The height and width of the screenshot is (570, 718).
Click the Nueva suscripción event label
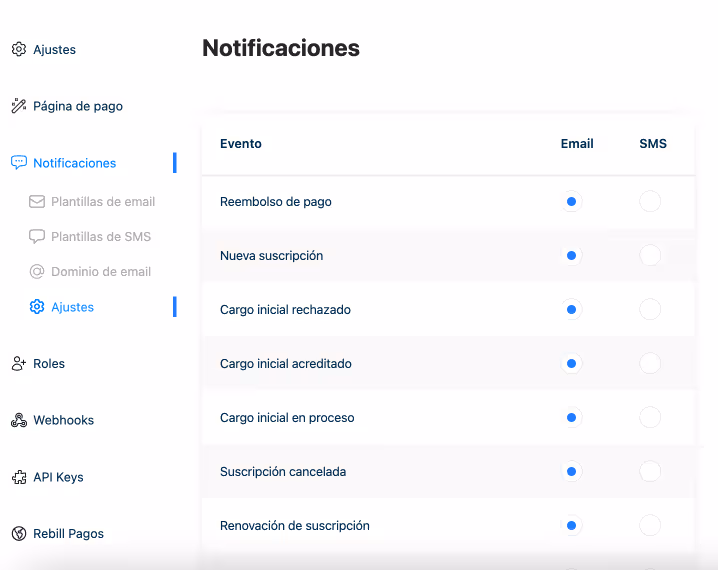[x=272, y=256]
